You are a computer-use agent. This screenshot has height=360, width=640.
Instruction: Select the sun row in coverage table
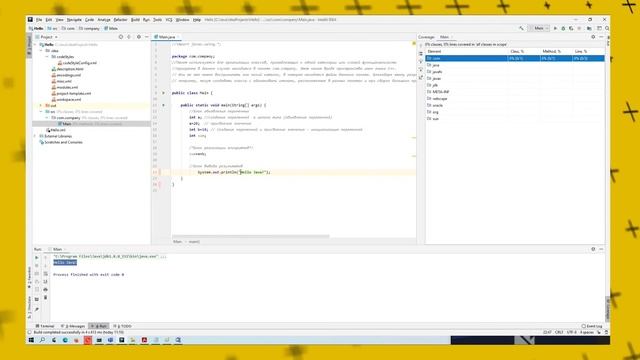point(515,119)
